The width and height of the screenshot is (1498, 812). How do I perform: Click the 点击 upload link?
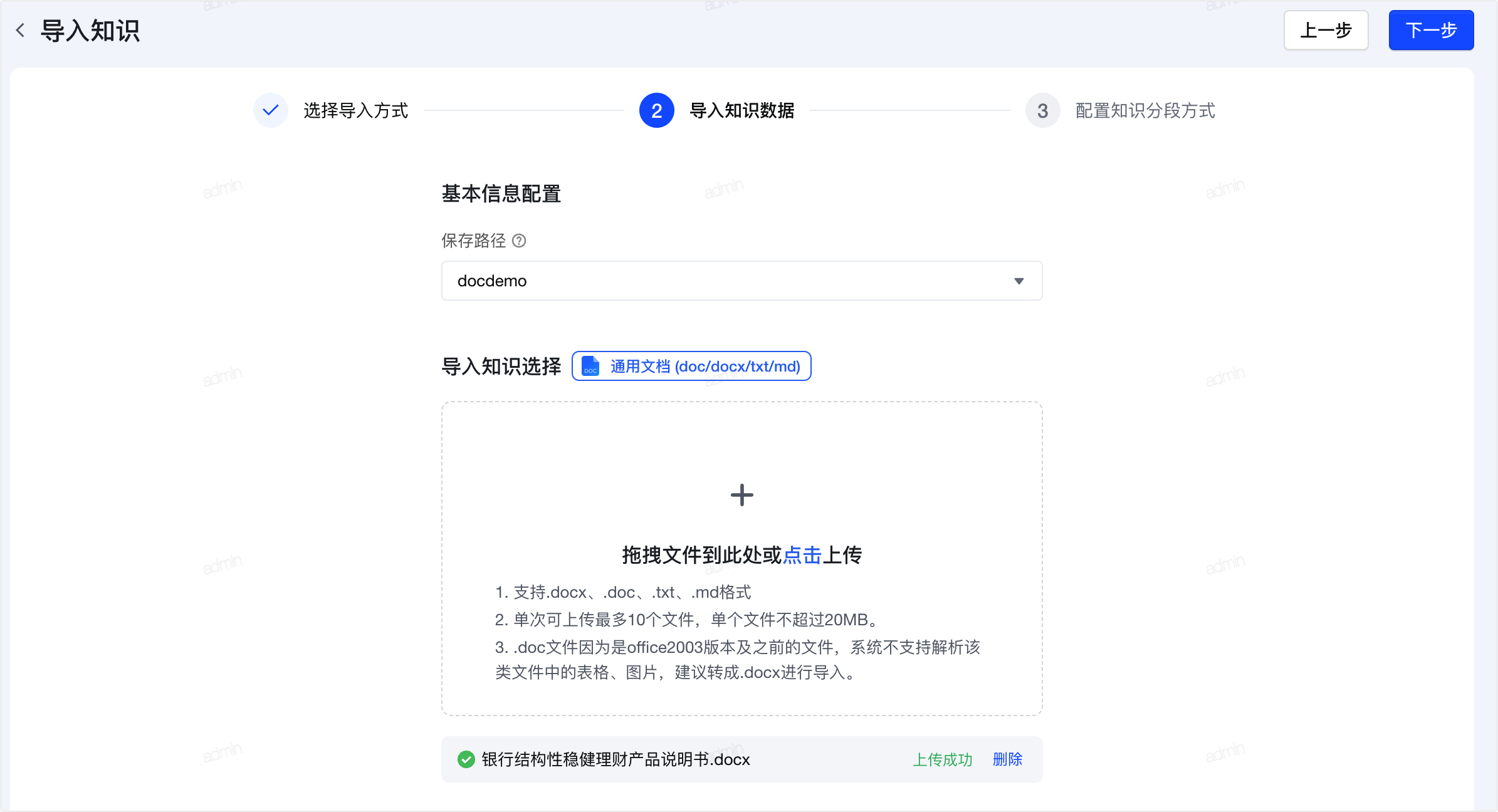click(802, 554)
